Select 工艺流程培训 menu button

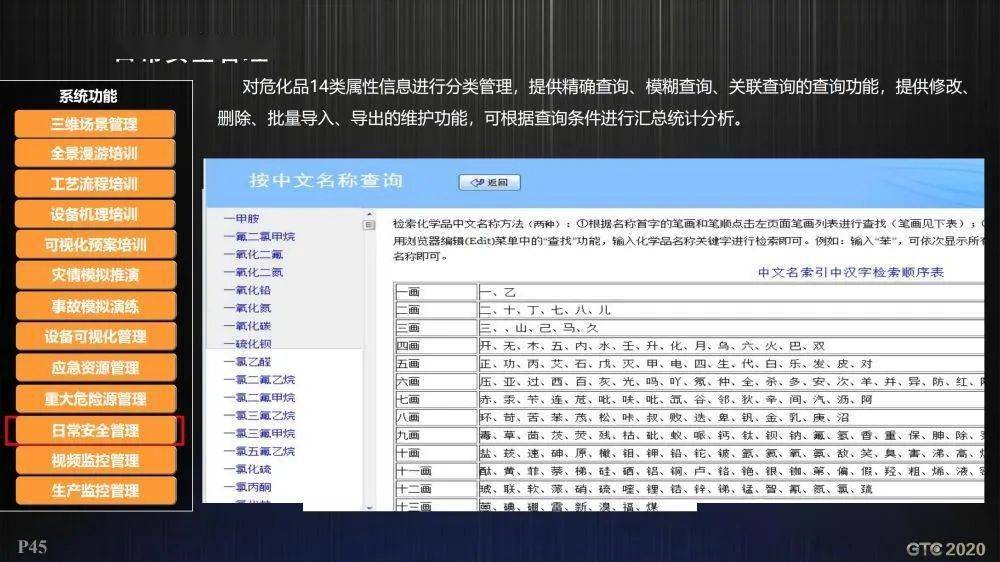[x=95, y=184]
